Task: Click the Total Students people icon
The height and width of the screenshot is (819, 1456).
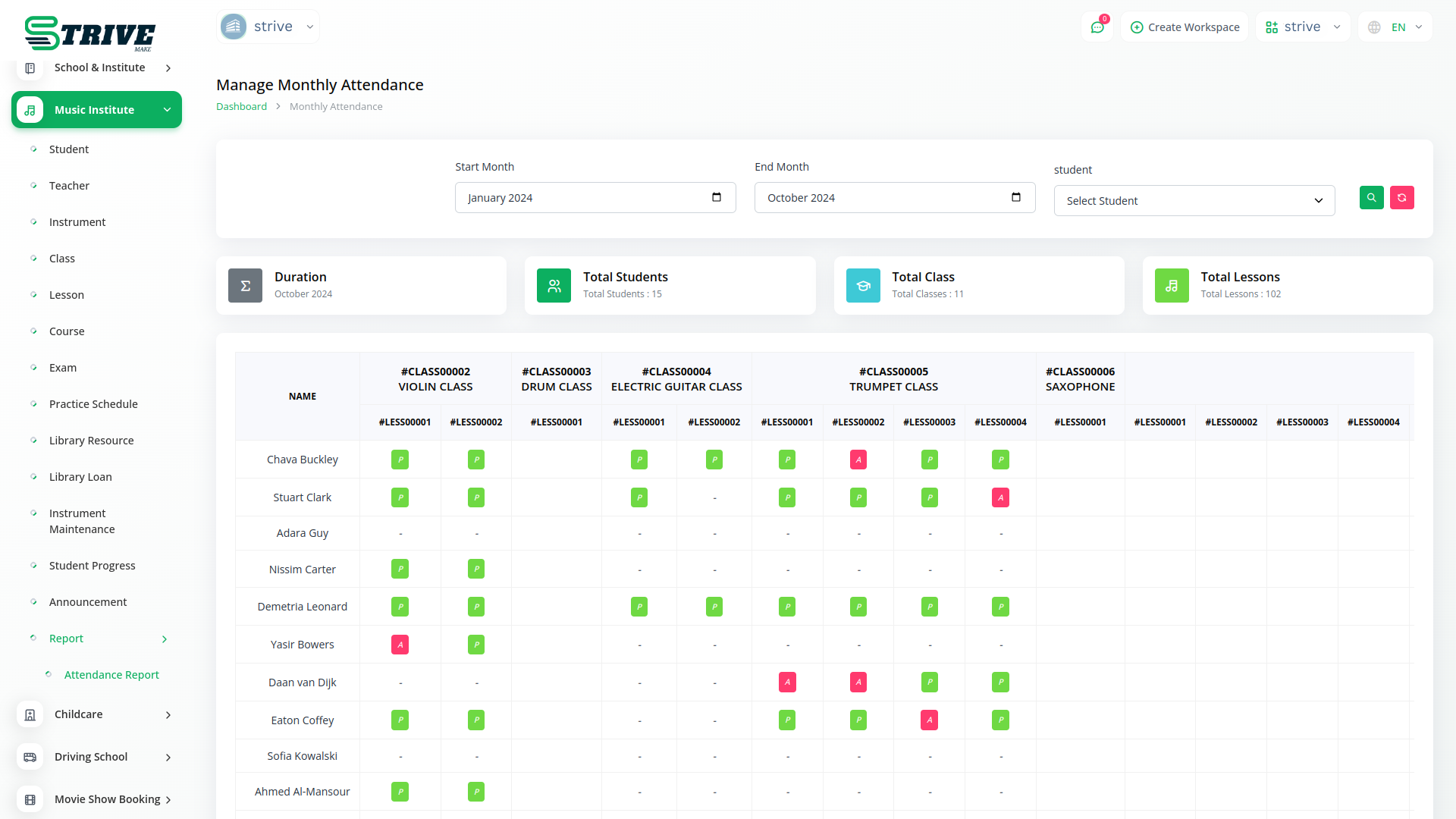Action: coord(554,286)
